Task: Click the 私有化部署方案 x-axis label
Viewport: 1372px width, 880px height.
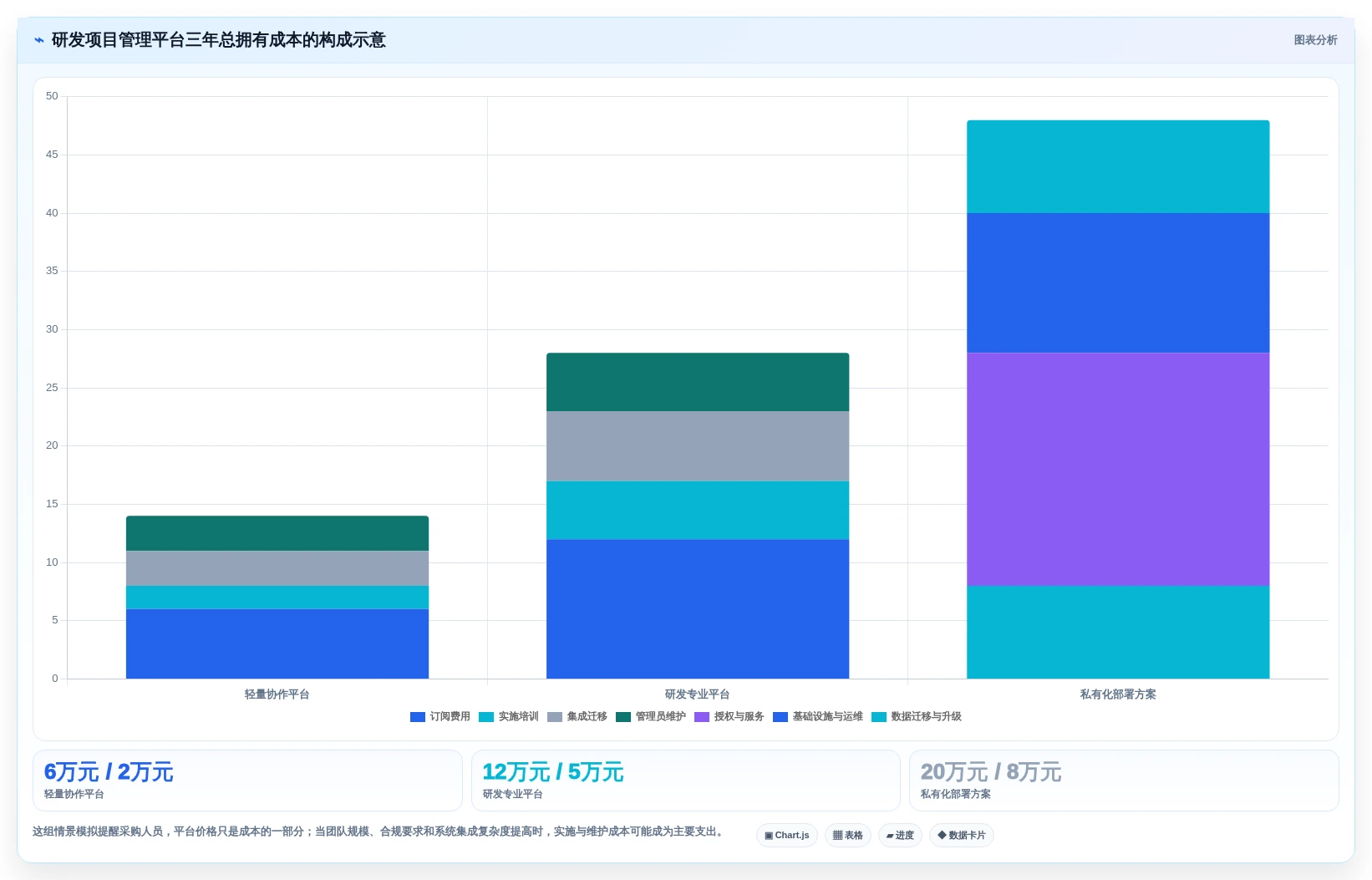Action: tap(1118, 694)
